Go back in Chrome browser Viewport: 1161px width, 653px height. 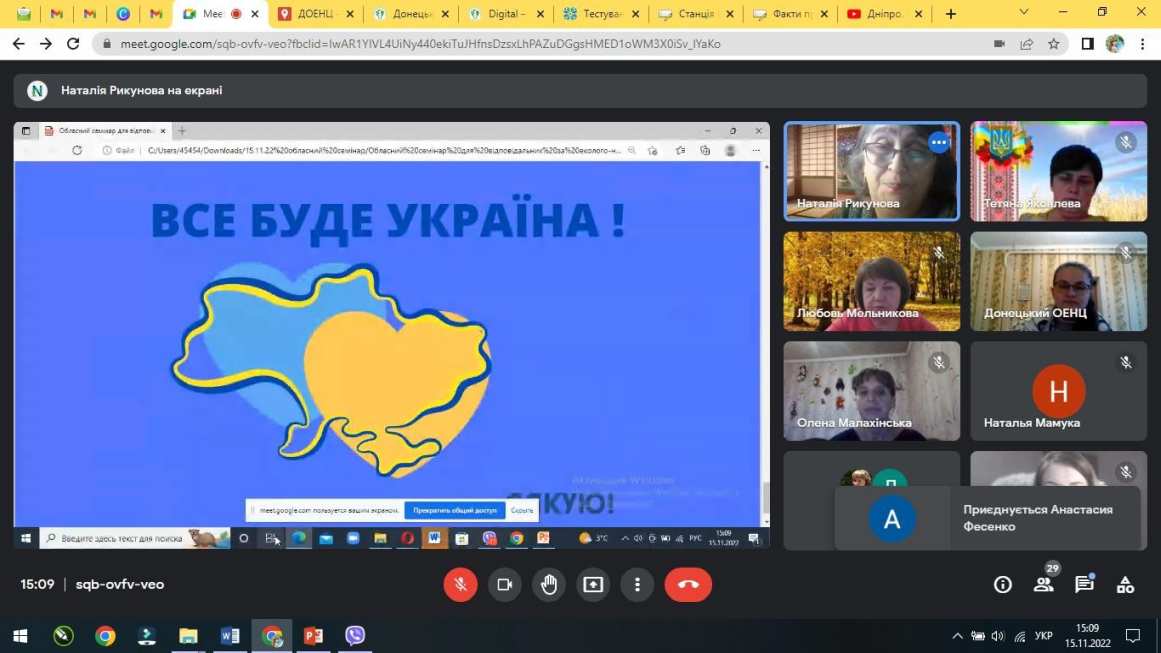click(x=19, y=44)
